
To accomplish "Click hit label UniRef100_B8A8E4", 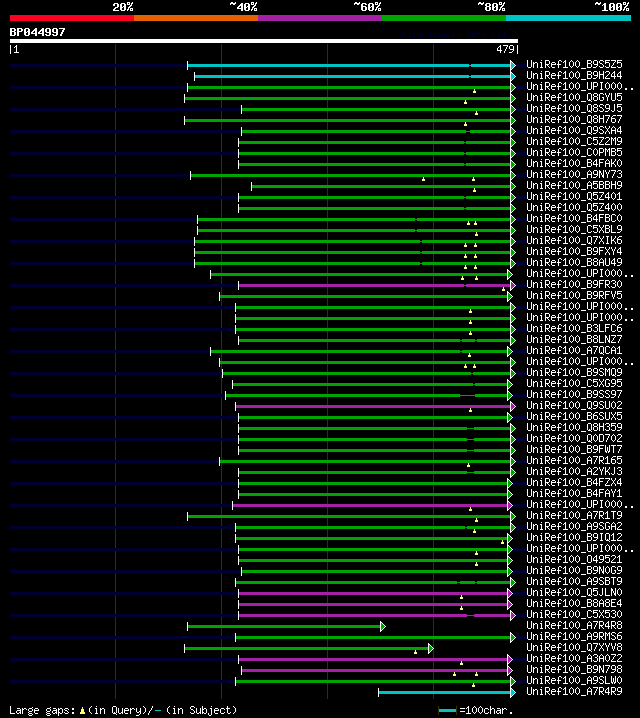I will click(x=574, y=603).
